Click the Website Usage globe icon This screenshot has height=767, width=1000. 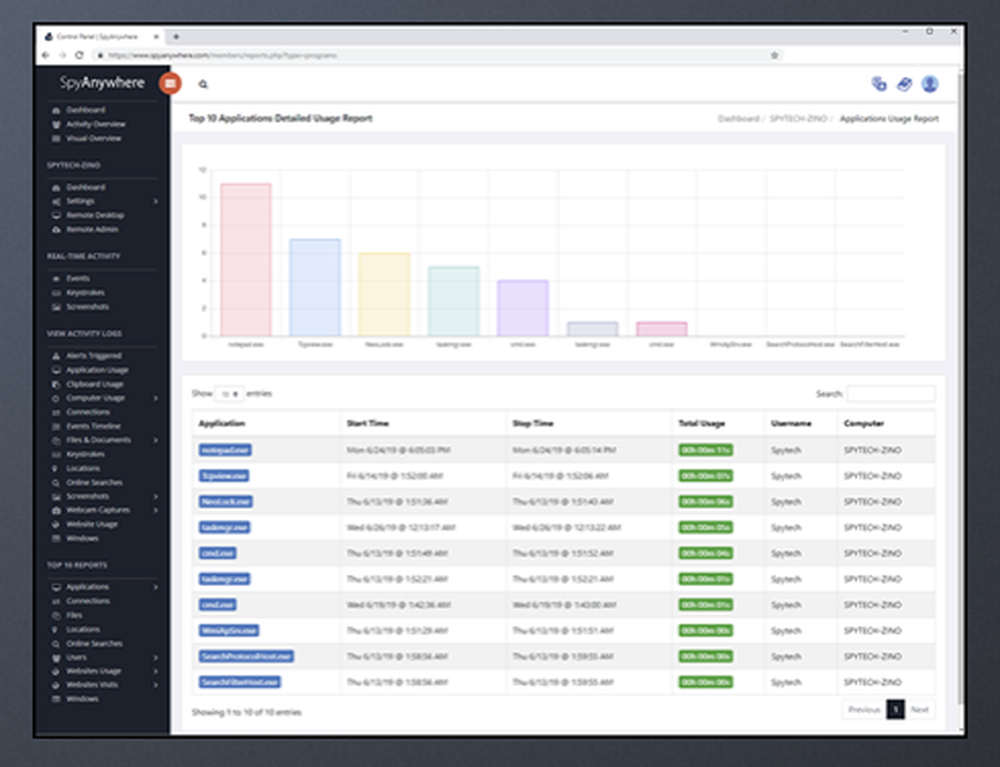pos(56,524)
